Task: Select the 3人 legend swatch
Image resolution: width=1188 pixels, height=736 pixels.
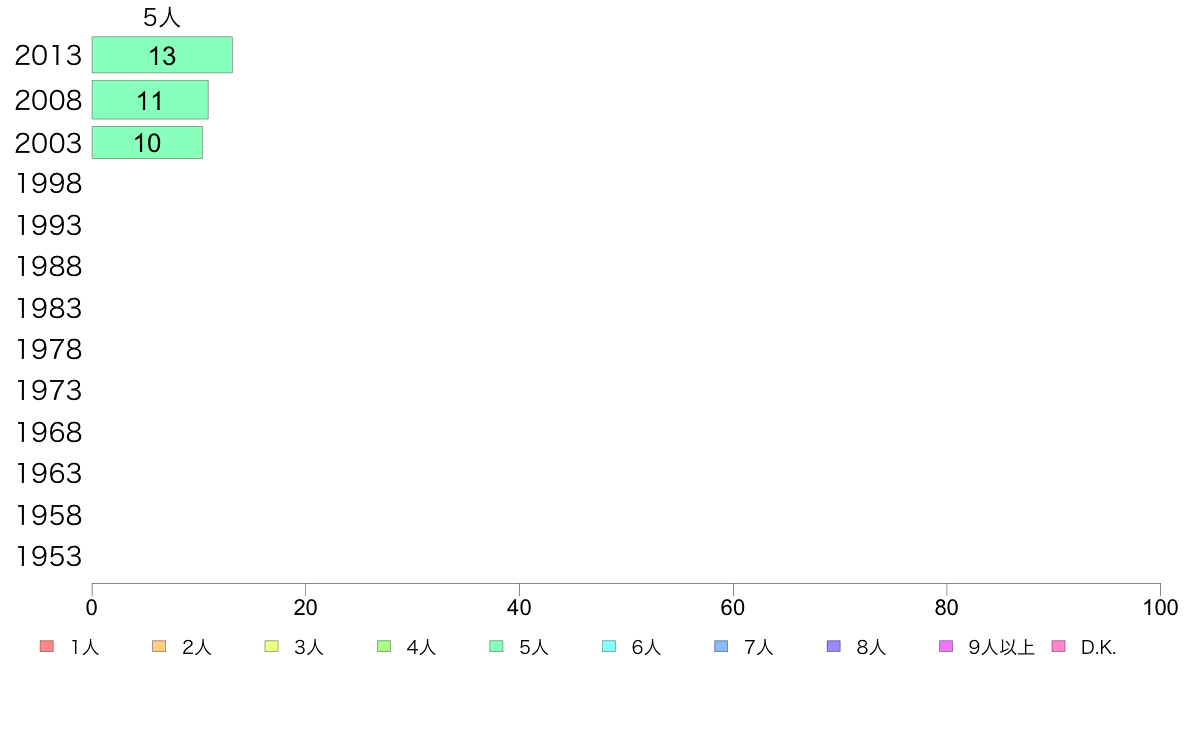Action: click(271, 647)
